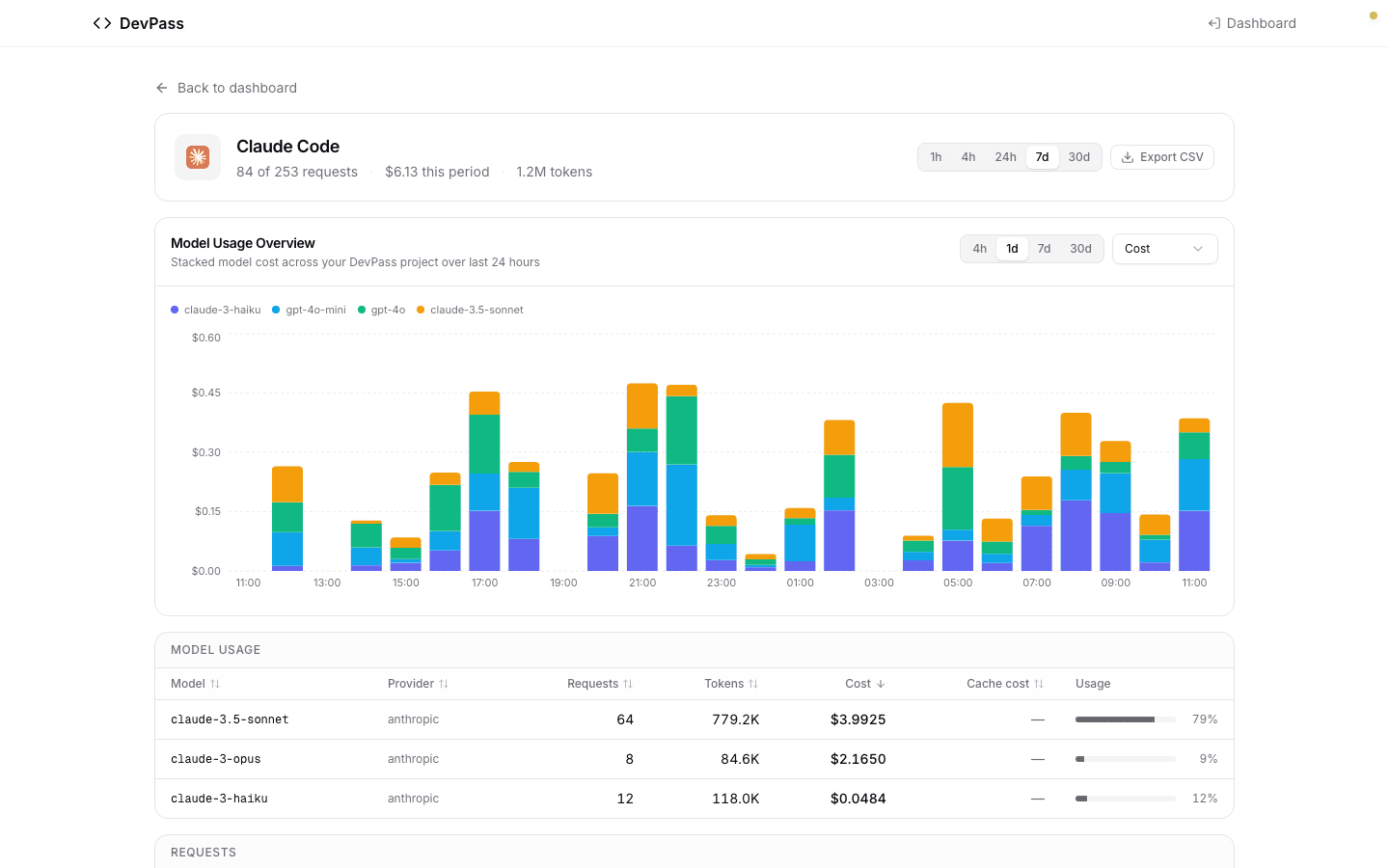Select the 24h period tab
Viewport: 1389px width, 868px height.
tap(1006, 157)
